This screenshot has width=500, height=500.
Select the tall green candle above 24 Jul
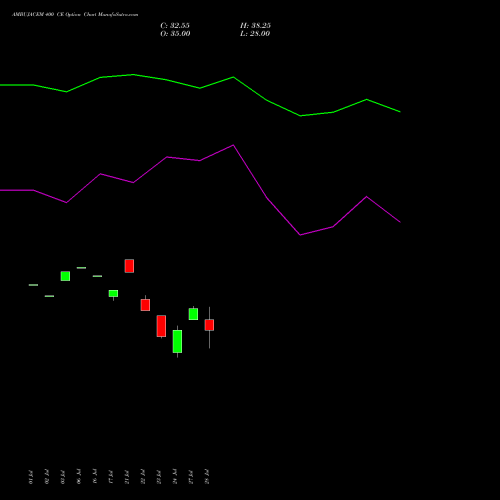[x=177, y=341]
